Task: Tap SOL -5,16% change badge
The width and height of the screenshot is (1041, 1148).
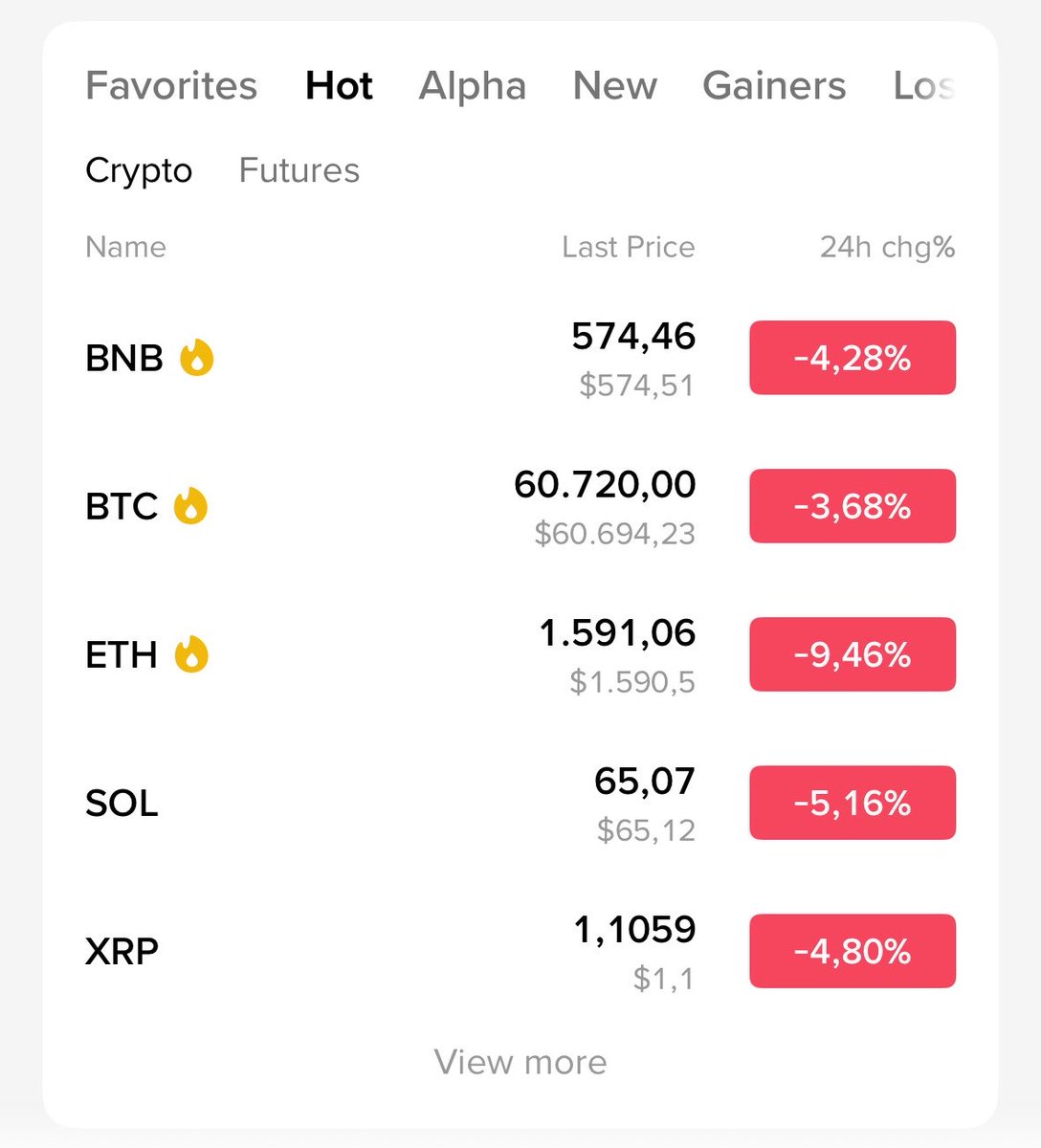Action: pos(853,803)
